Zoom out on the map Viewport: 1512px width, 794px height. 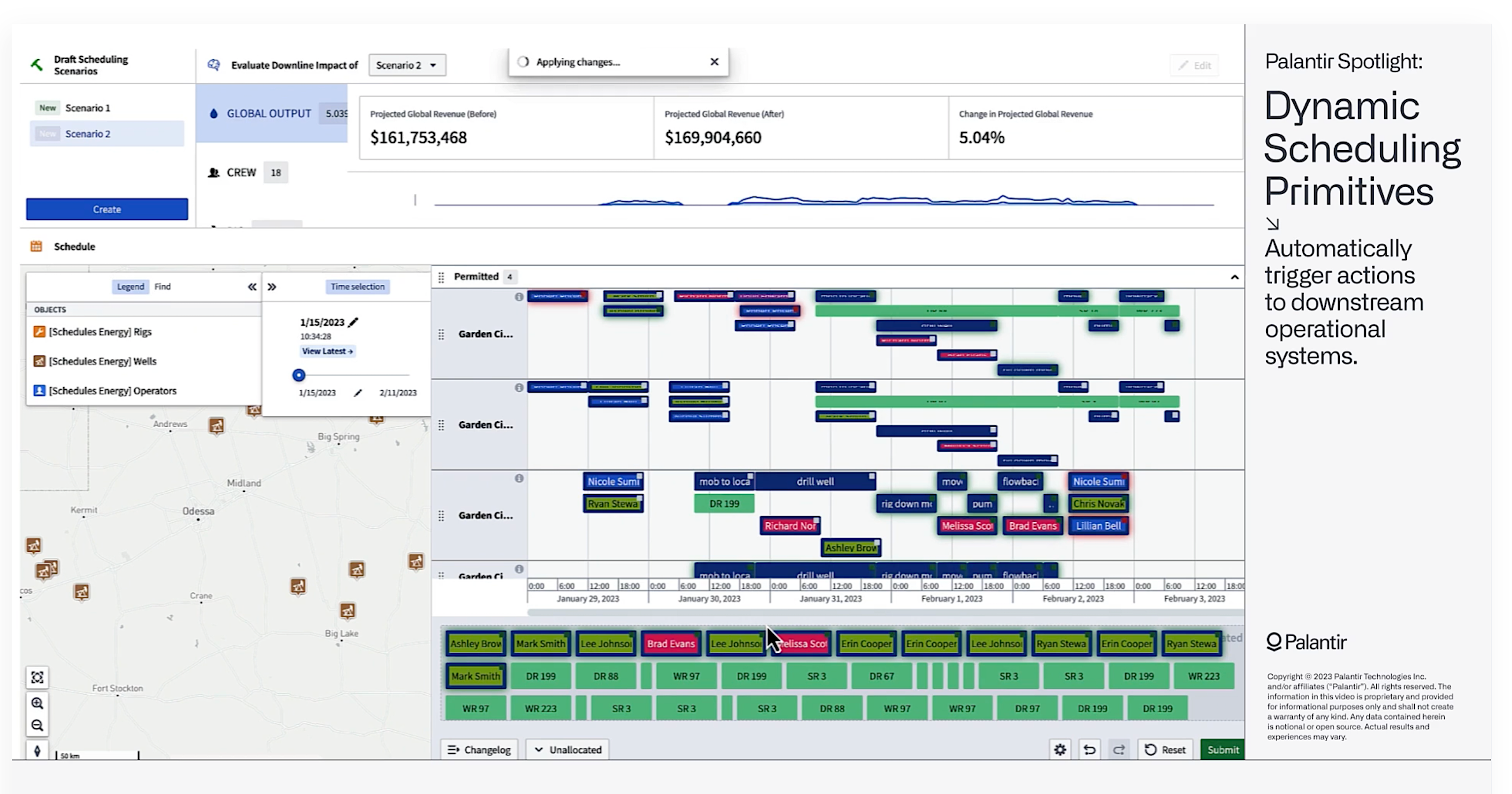(x=37, y=725)
